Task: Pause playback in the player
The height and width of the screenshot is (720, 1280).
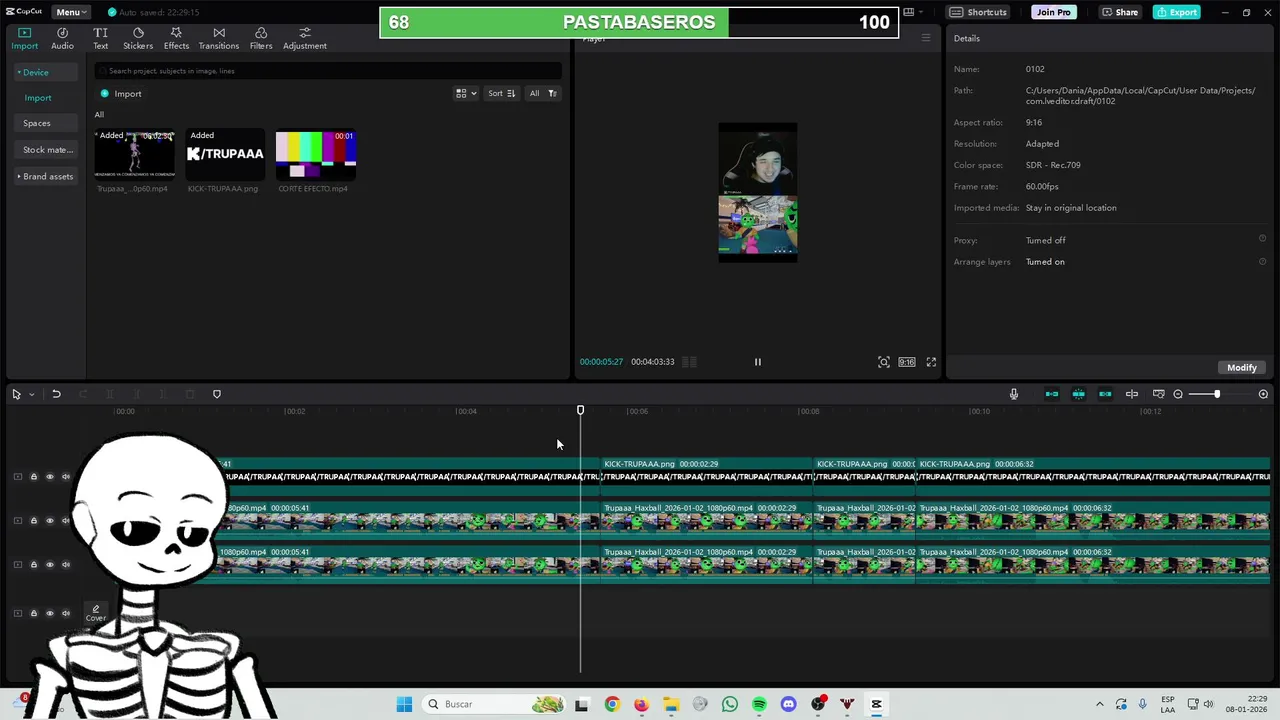Action: [x=758, y=362]
